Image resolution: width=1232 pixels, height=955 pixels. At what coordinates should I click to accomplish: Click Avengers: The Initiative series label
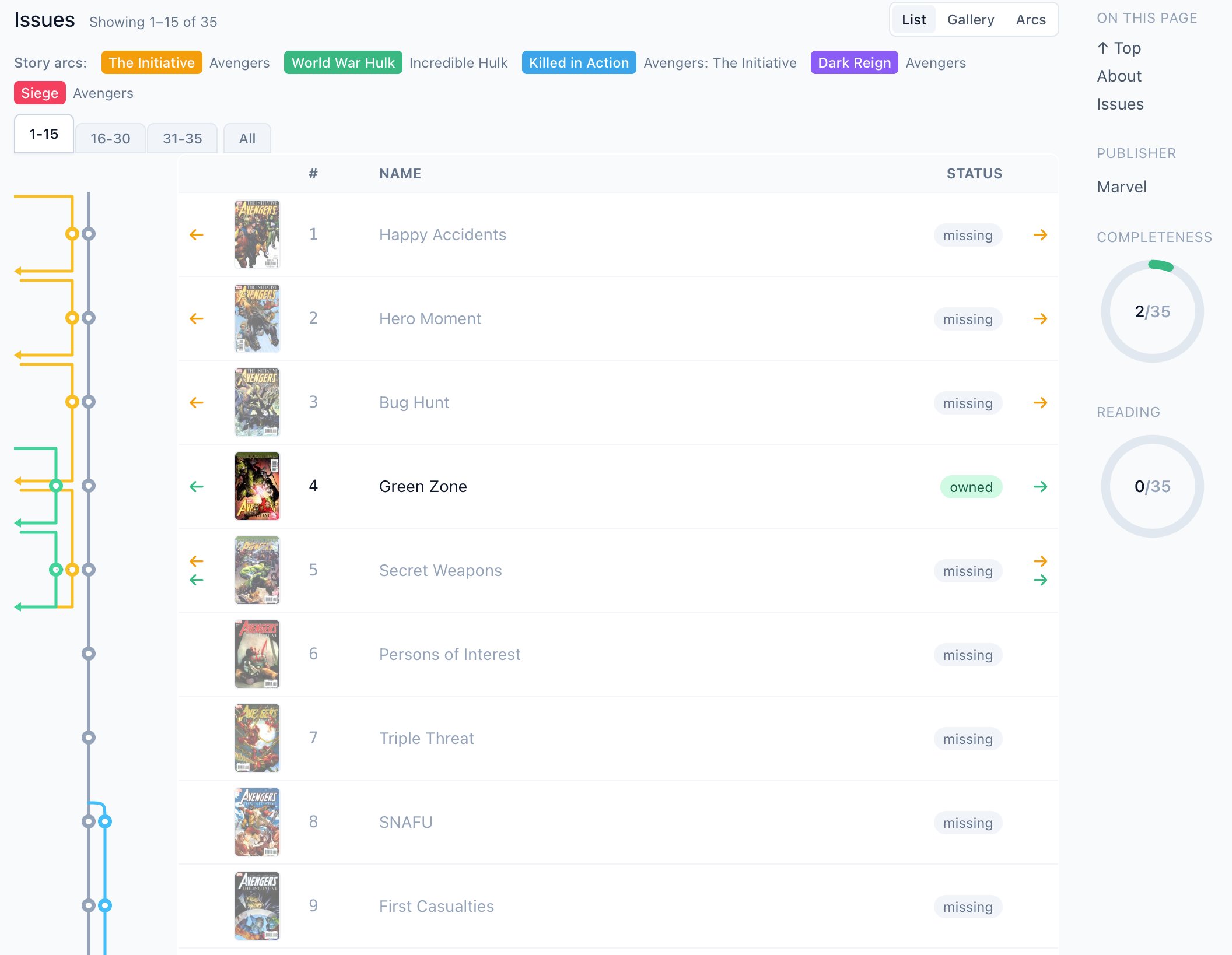[720, 63]
